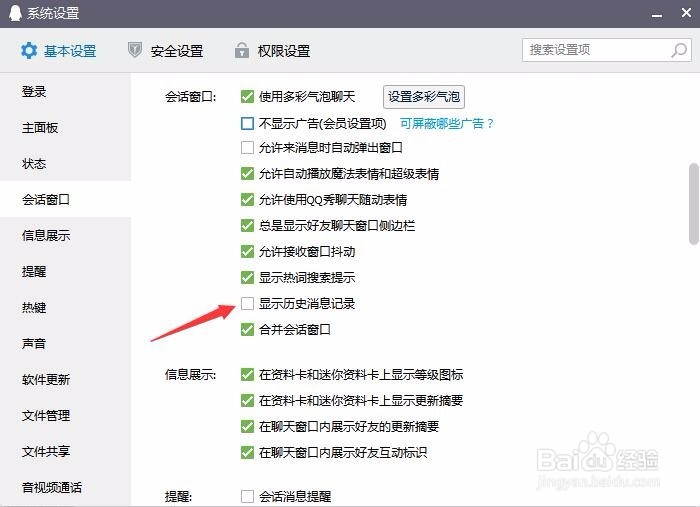
Task: Click the 设置多彩气泡 button
Action: 424,97
